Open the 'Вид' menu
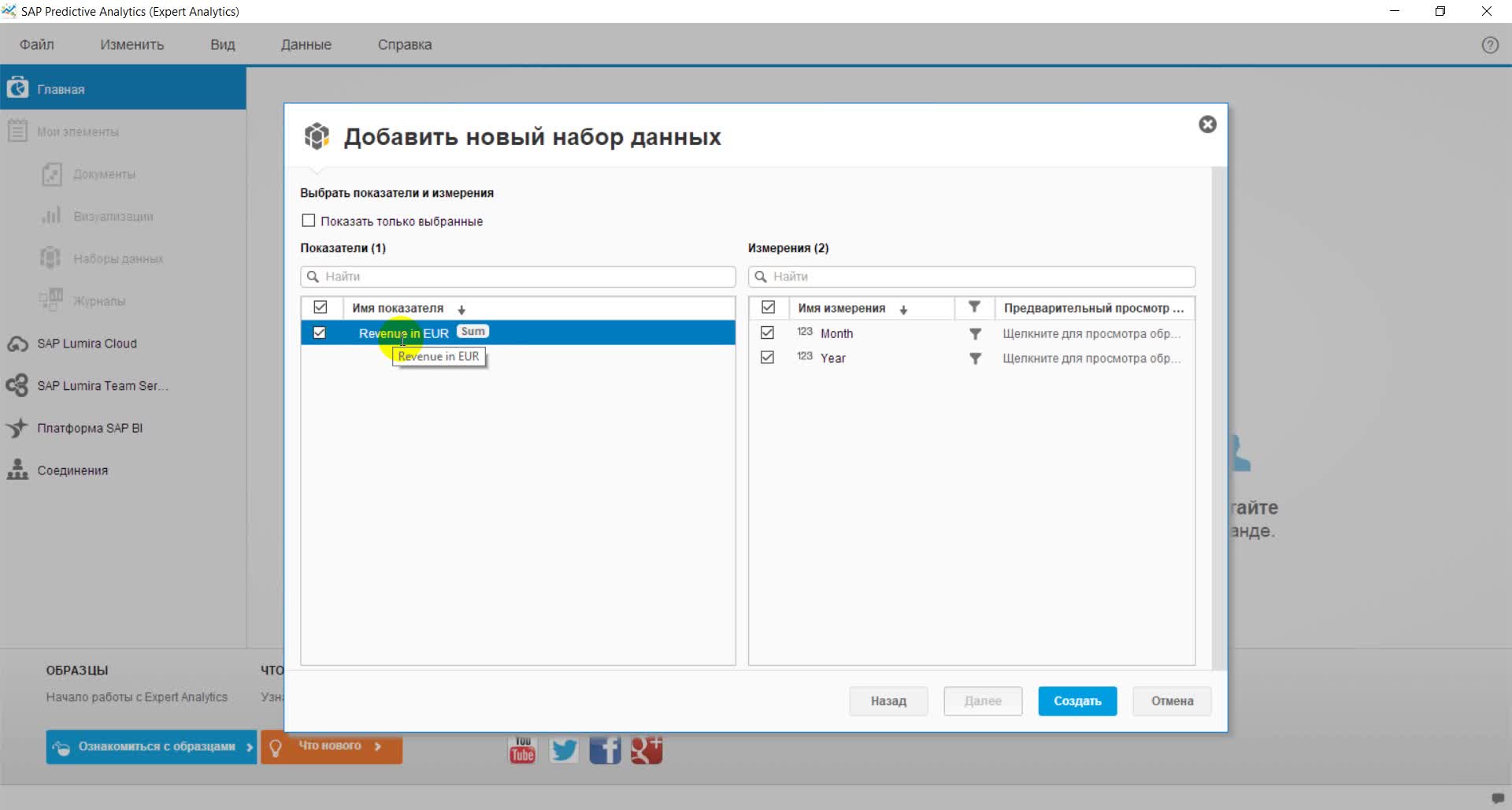This screenshot has height=810, width=1512. pos(223,44)
